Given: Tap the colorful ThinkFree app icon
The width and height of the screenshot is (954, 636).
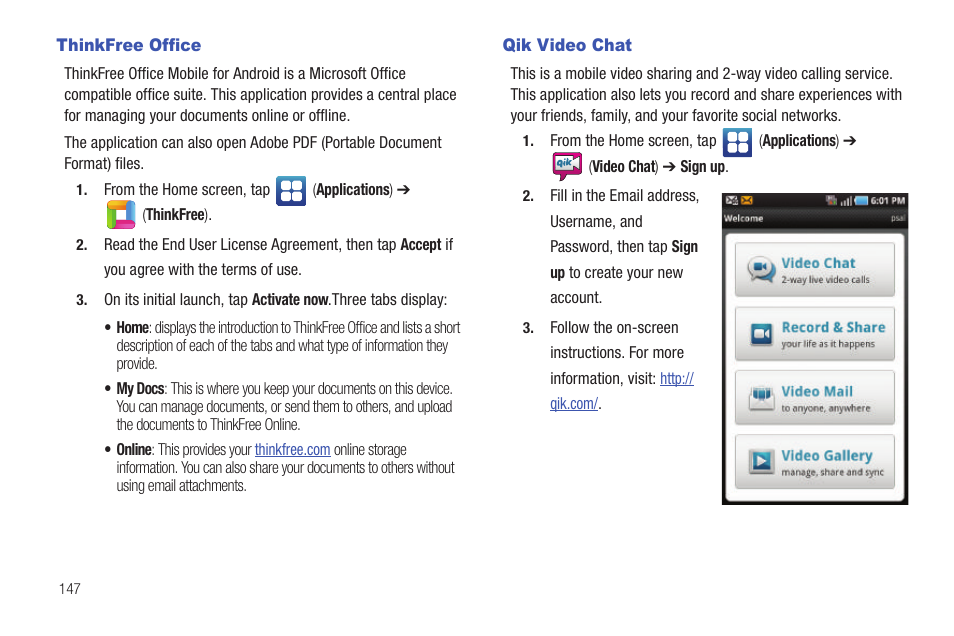Looking at the screenshot, I should tap(120, 215).
